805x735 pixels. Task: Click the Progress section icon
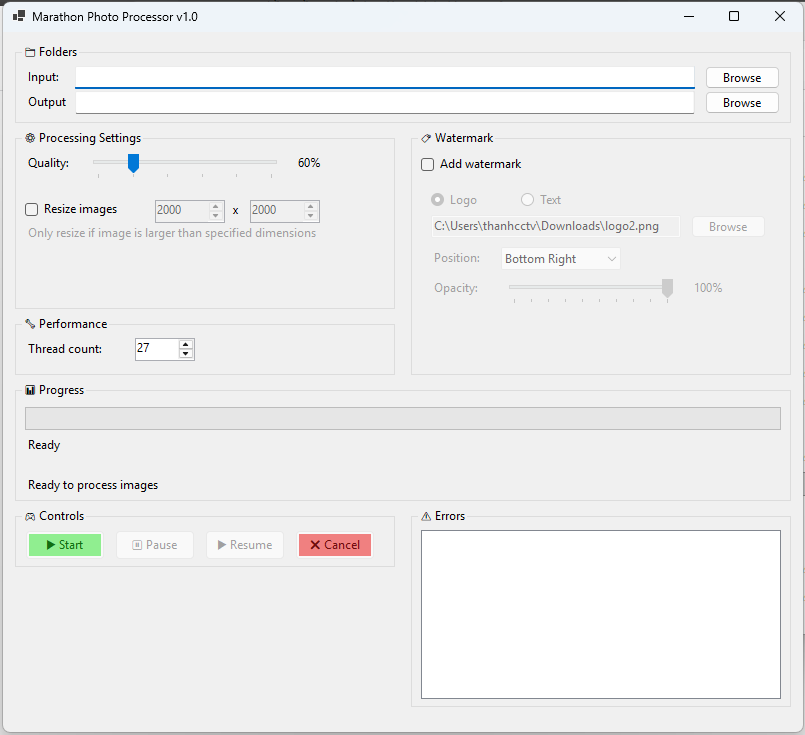[x=30, y=390]
